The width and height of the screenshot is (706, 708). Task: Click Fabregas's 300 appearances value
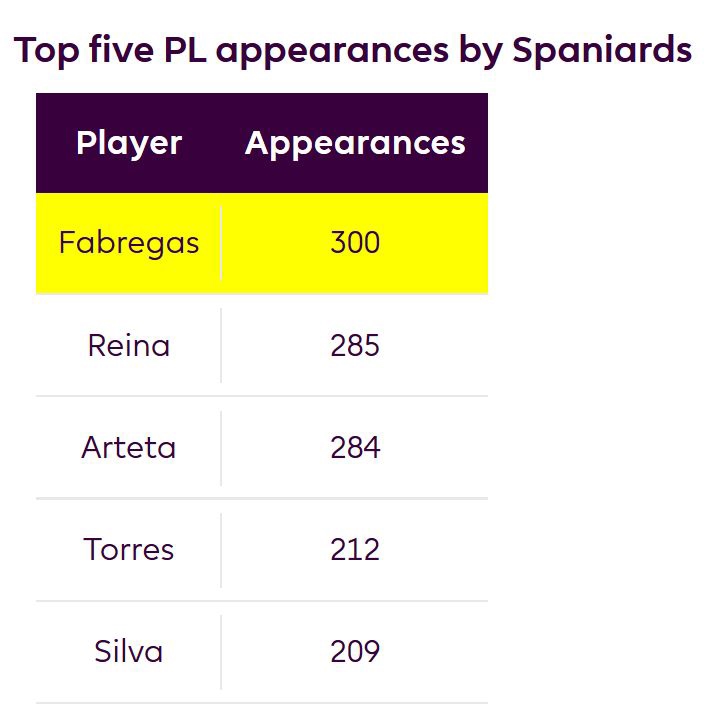(x=355, y=243)
